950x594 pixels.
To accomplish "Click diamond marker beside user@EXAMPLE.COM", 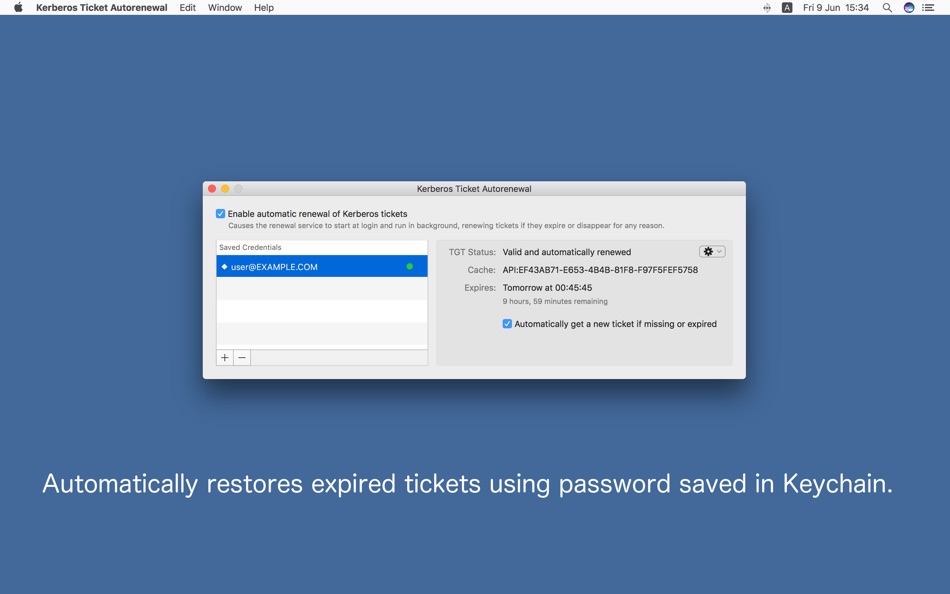I will click(x=224, y=266).
